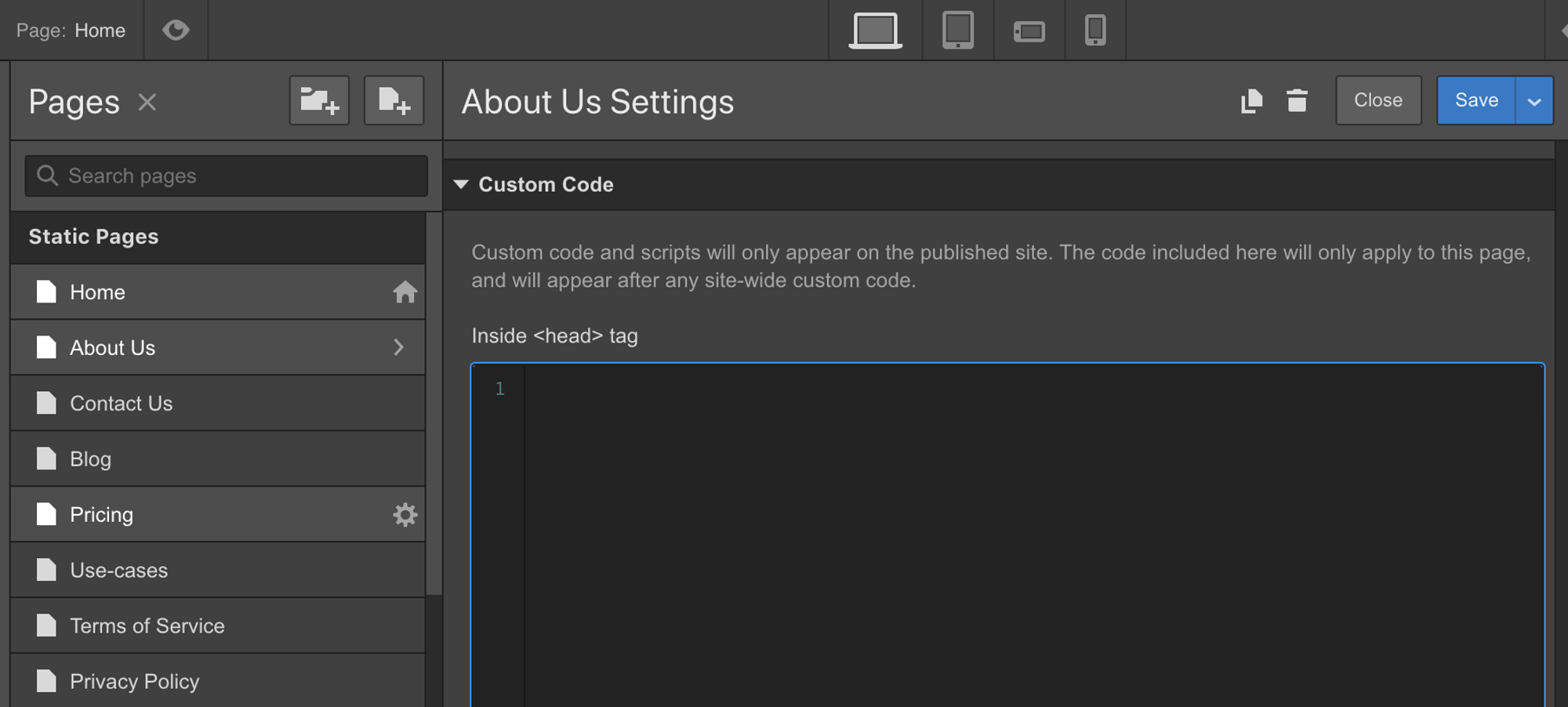Click the preview toggle eye icon
The width and height of the screenshot is (1568, 707).
(176, 30)
